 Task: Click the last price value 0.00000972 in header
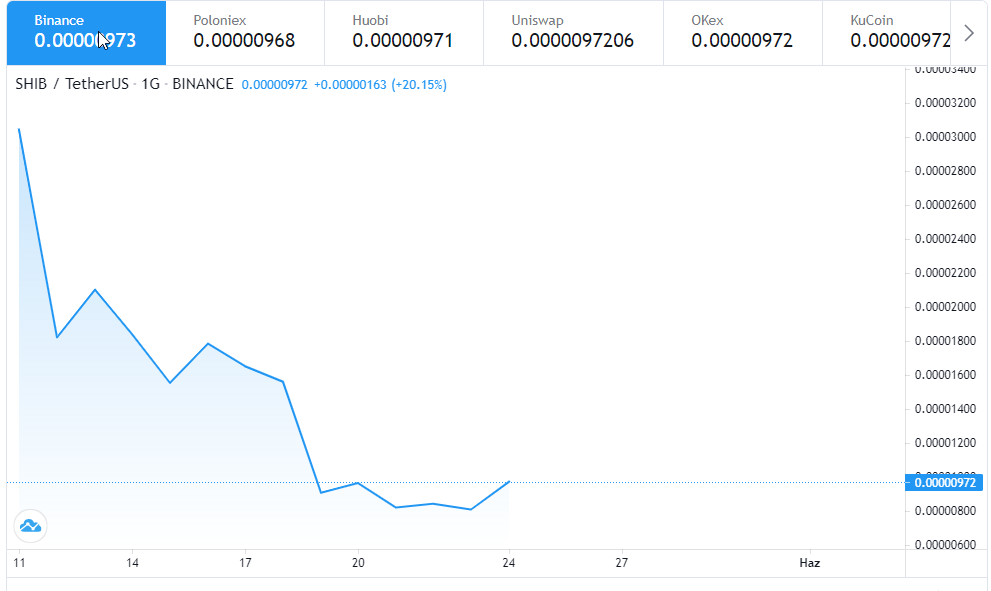click(274, 85)
